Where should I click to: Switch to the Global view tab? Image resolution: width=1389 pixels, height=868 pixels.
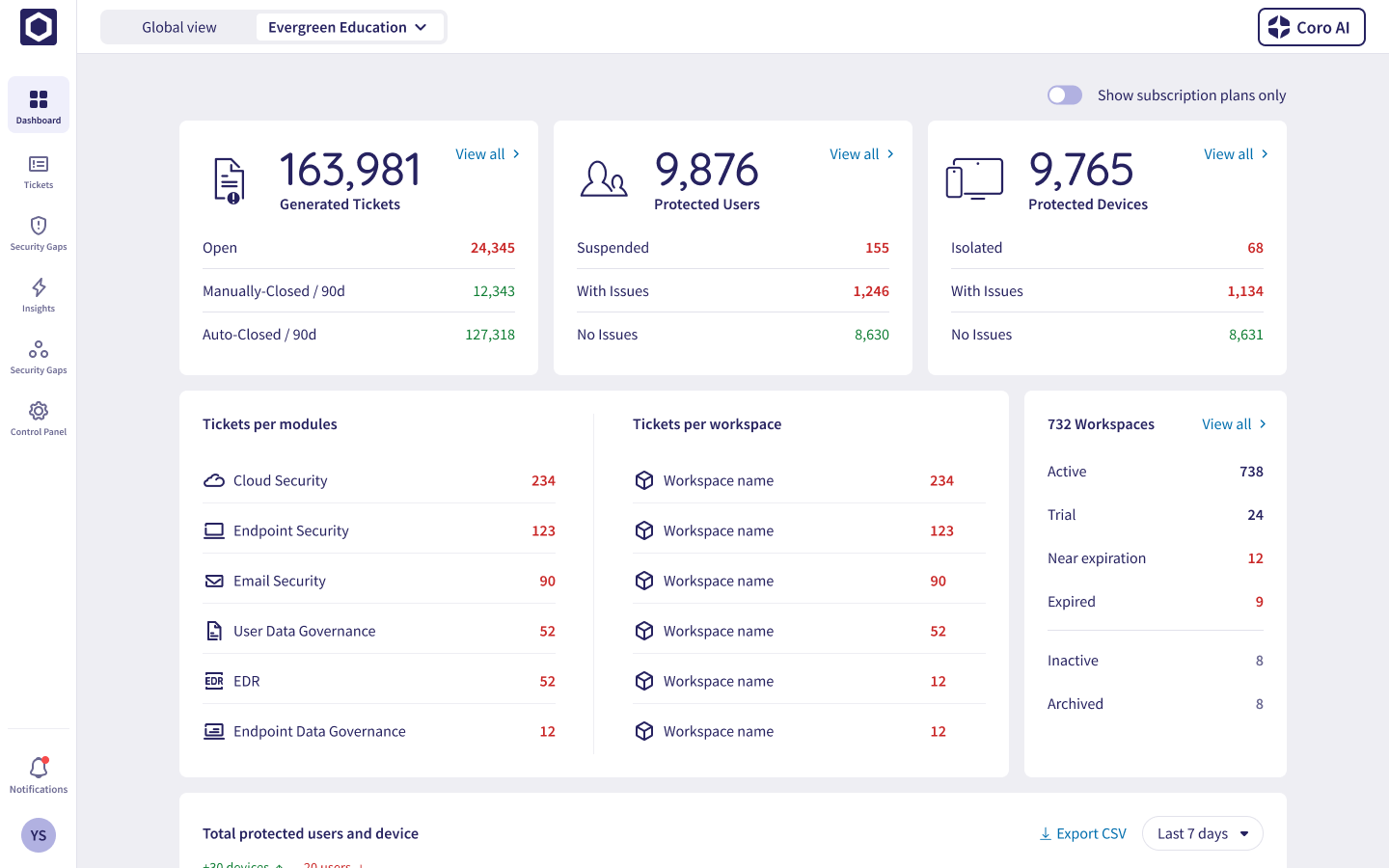pos(179,27)
